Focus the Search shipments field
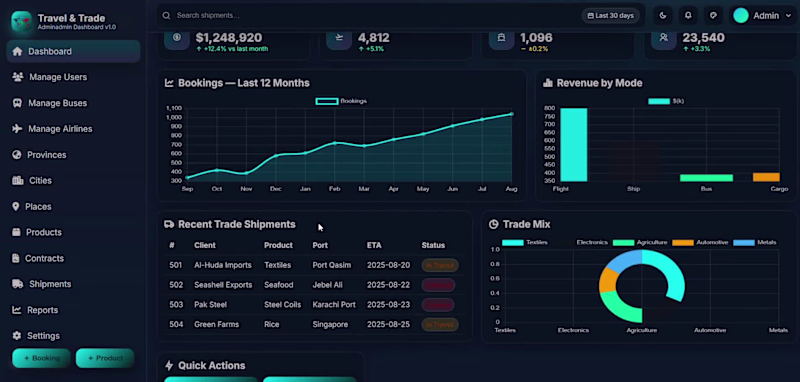 tap(367, 15)
